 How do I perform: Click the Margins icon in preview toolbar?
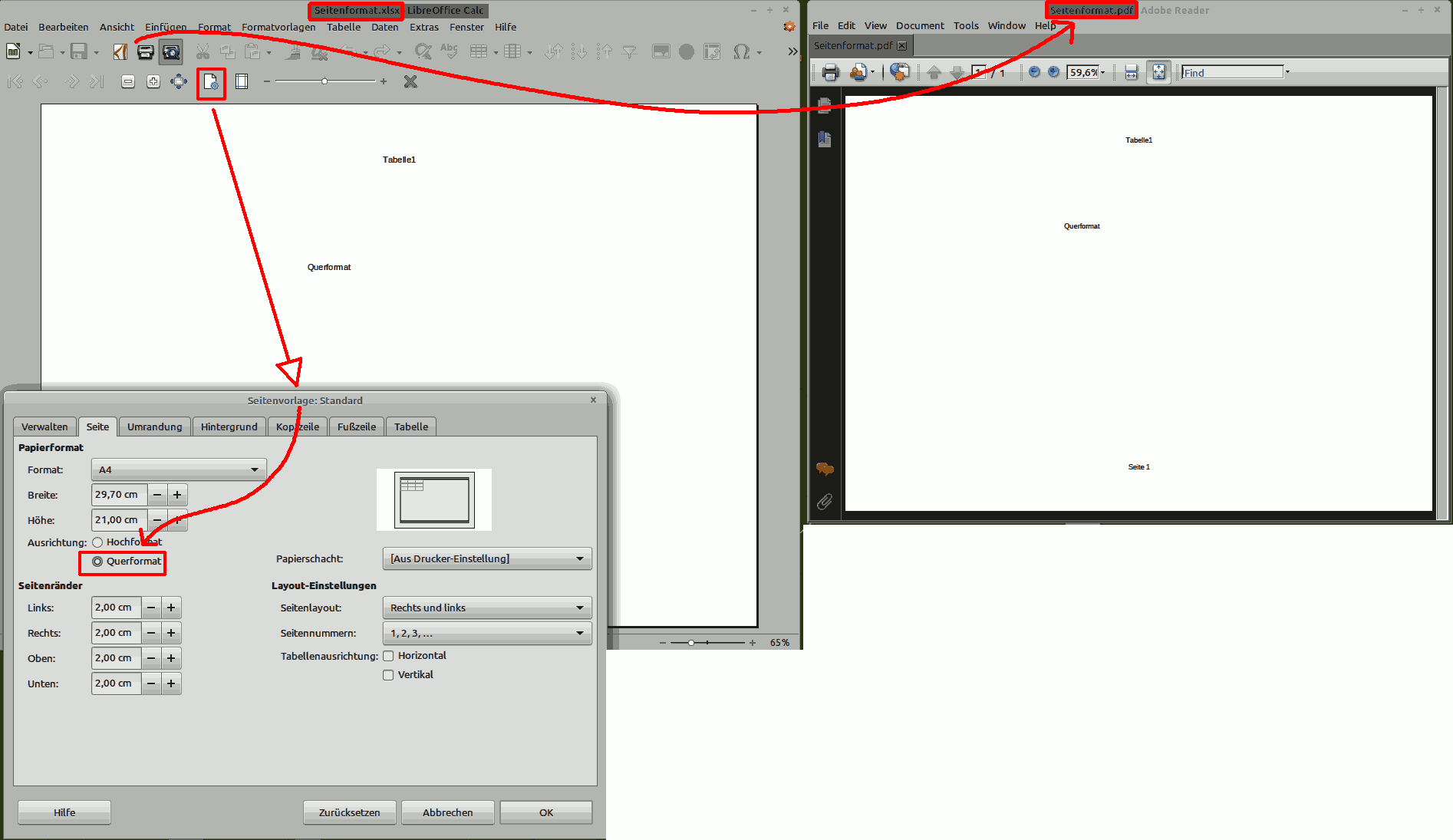pos(242,81)
